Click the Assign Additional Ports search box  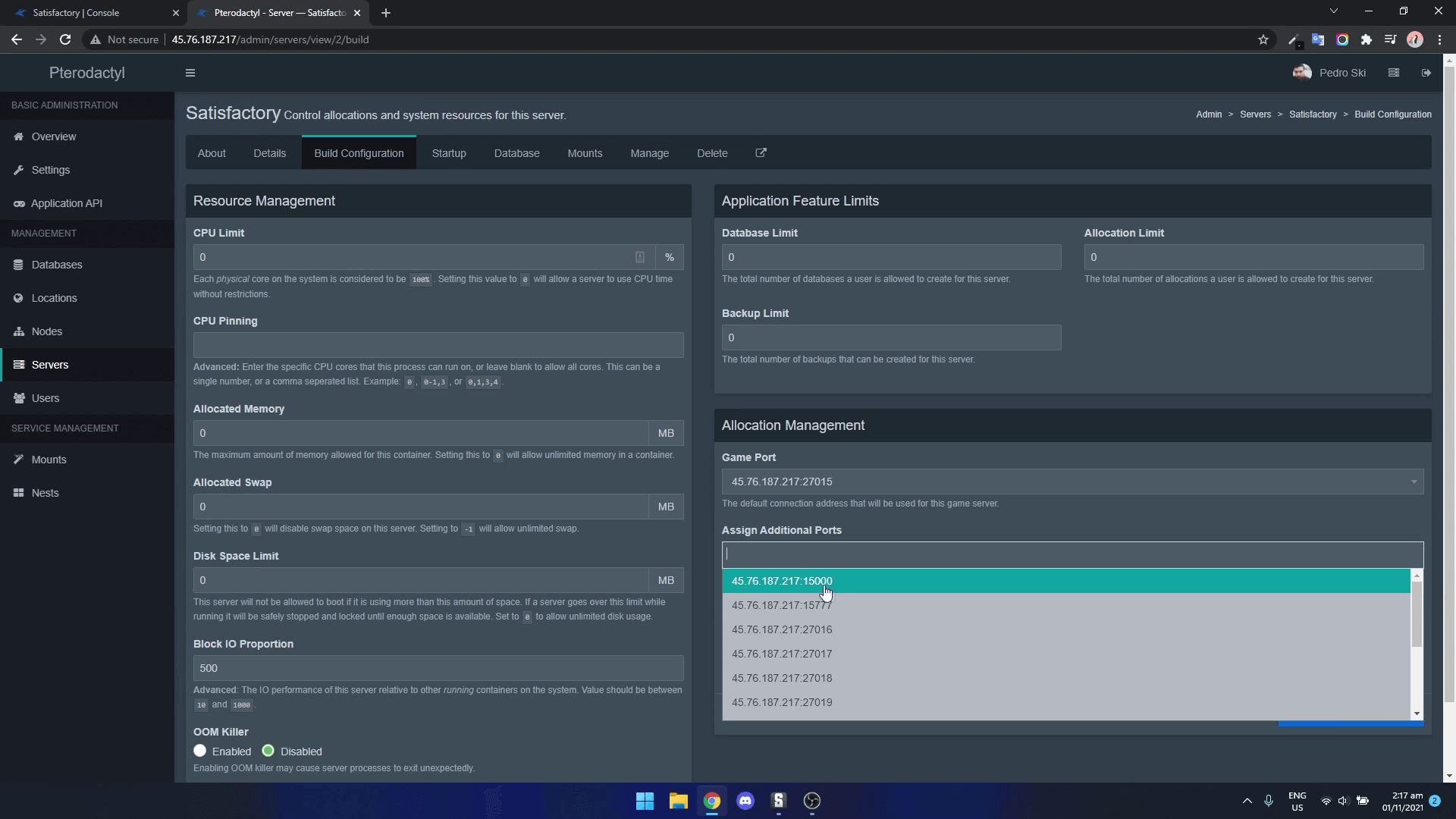click(1072, 554)
